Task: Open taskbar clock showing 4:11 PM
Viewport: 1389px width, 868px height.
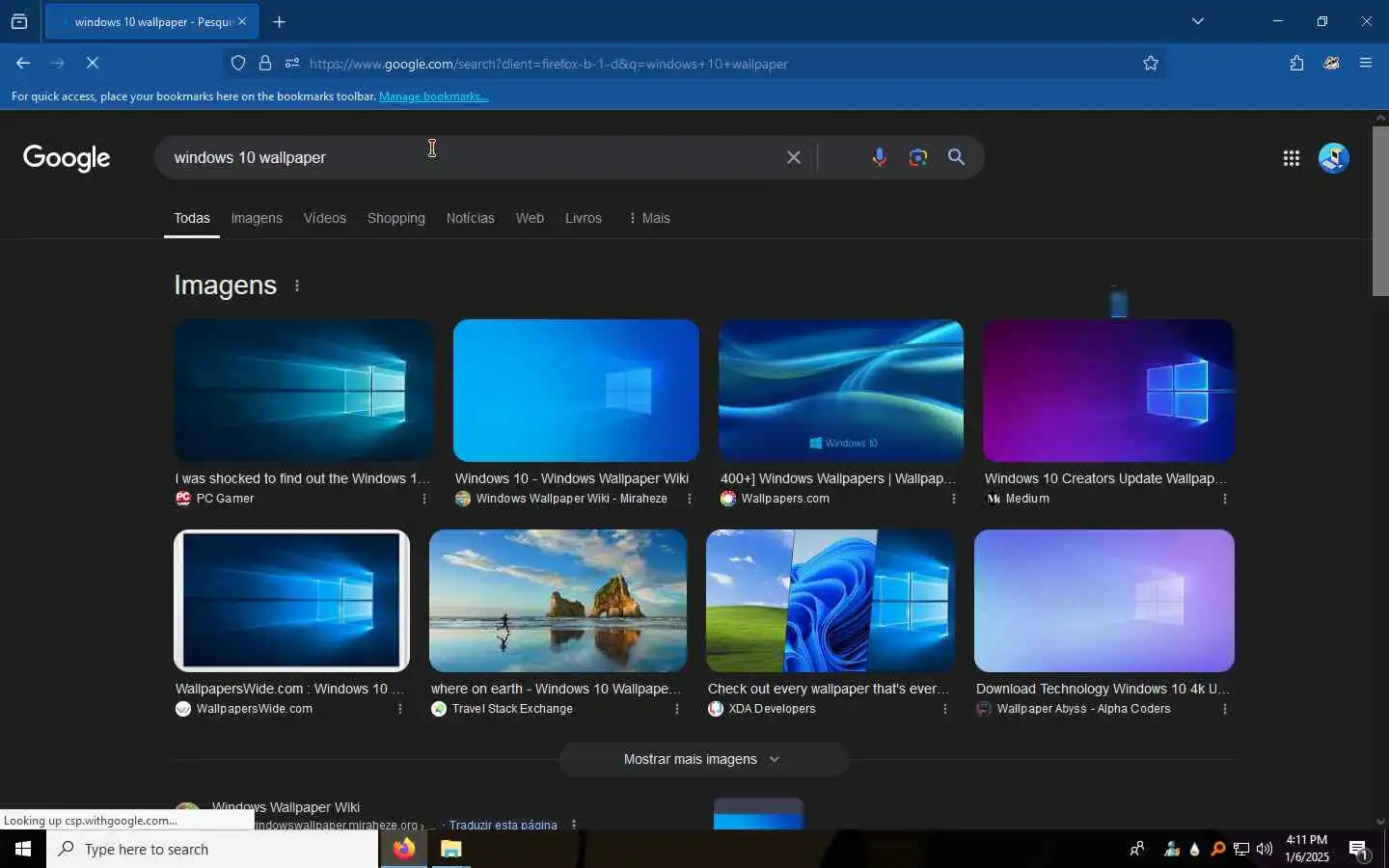Action: (1307, 849)
